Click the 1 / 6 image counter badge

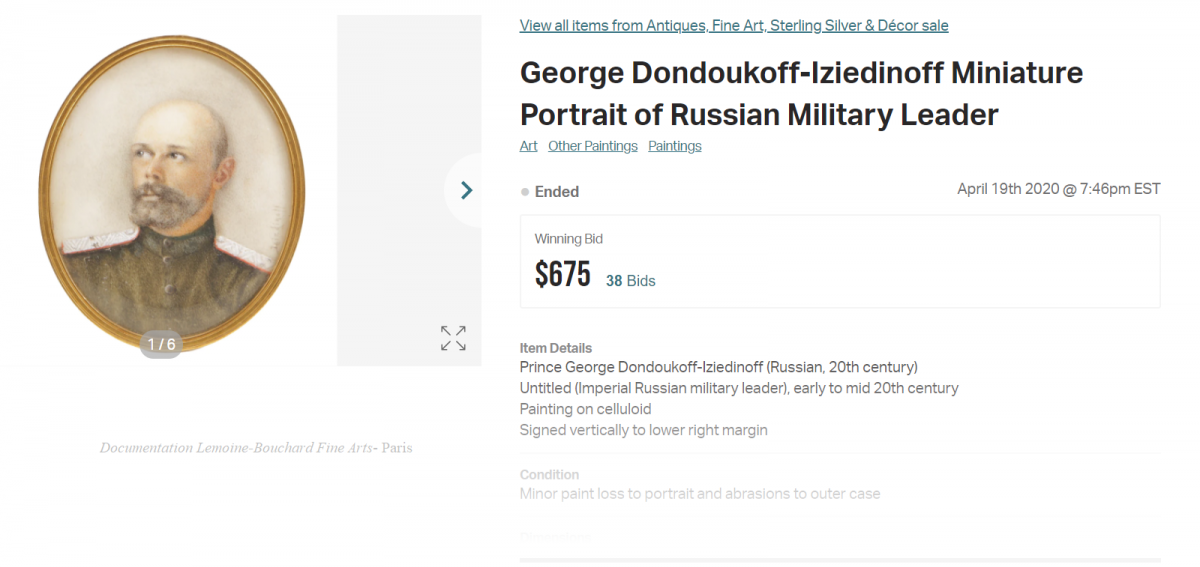(161, 345)
